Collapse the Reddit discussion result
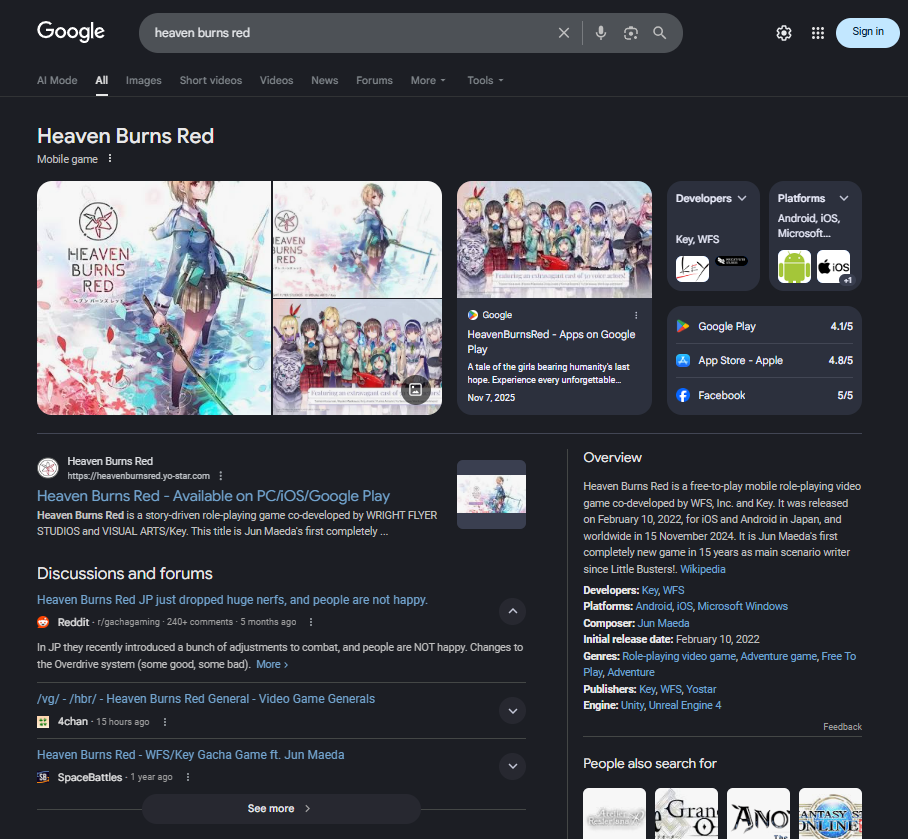 [512, 611]
